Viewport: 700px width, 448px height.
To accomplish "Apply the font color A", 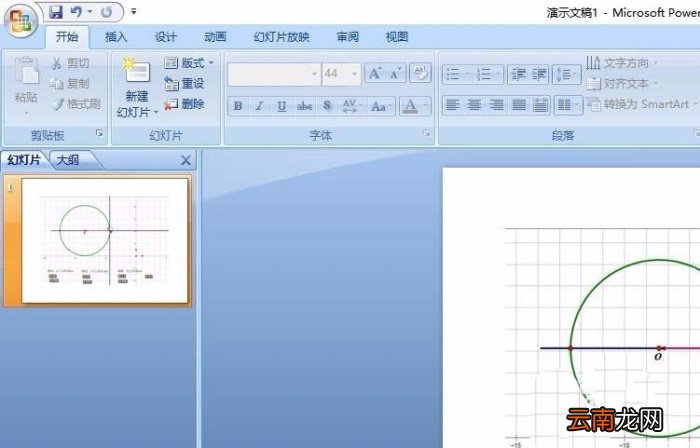I will 410,106.
